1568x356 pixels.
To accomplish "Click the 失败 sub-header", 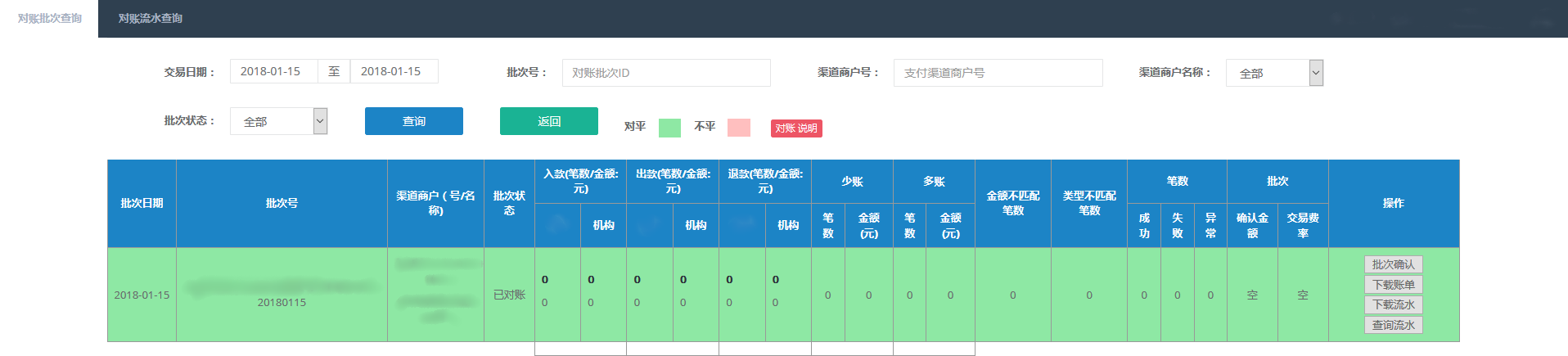I will [x=1178, y=225].
